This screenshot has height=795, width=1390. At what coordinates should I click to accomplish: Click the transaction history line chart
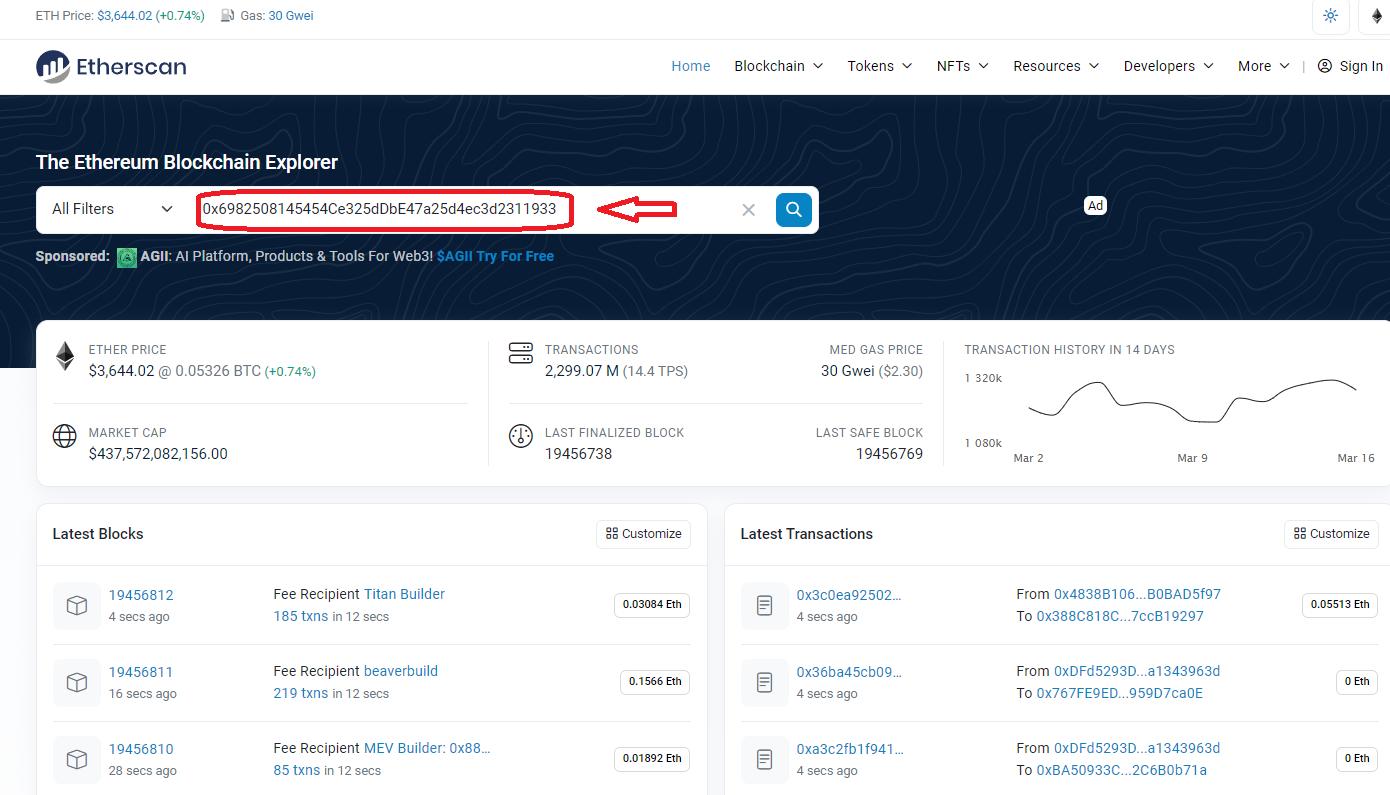coord(1192,402)
